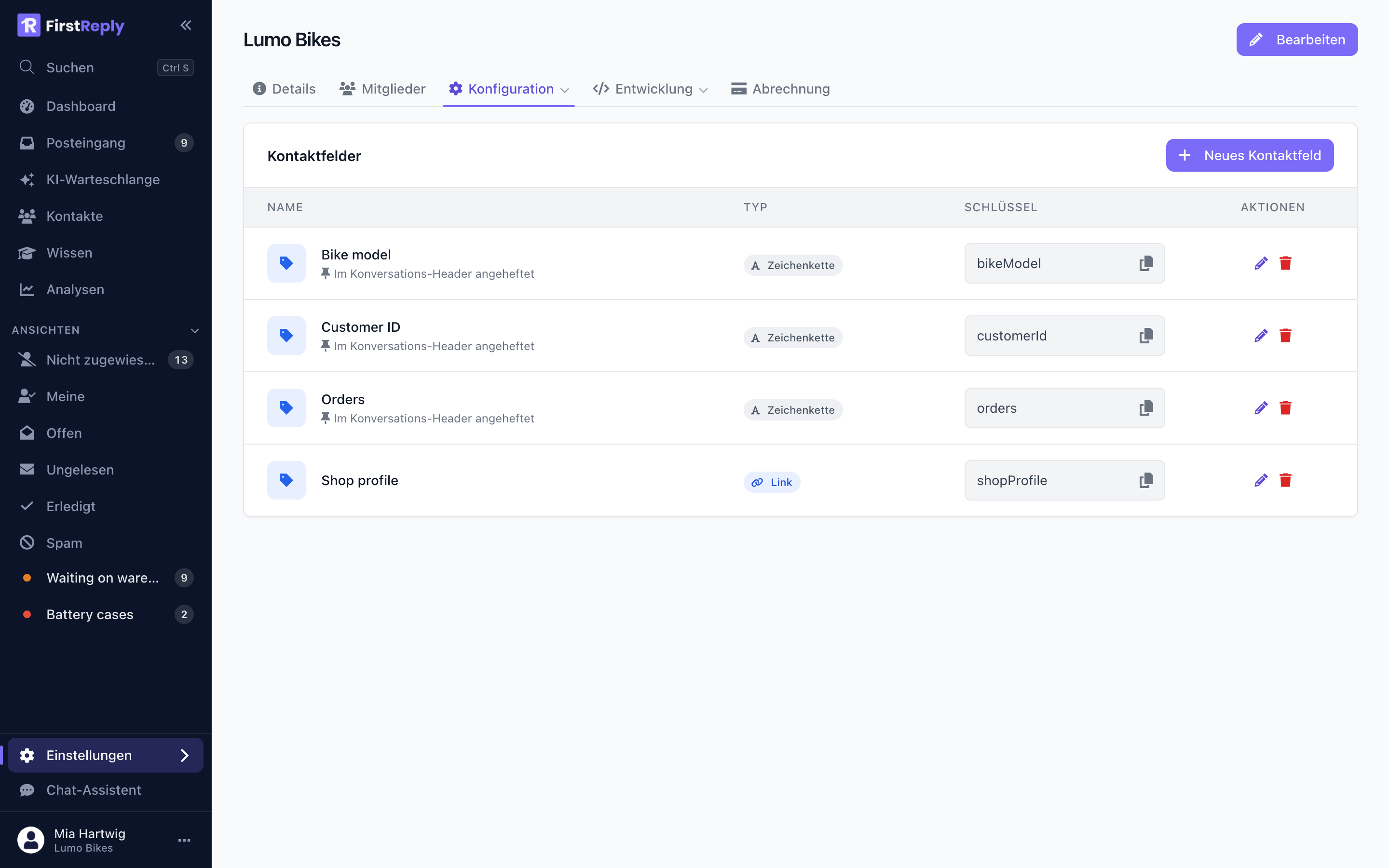Delete the Orders contact field
This screenshot has height=868, width=1389.
click(x=1285, y=408)
